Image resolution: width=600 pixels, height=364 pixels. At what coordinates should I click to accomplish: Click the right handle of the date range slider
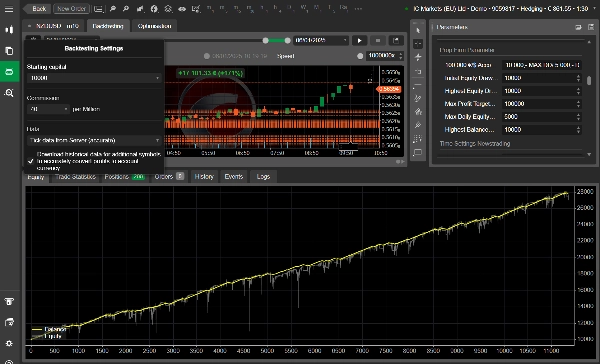point(287,40)
